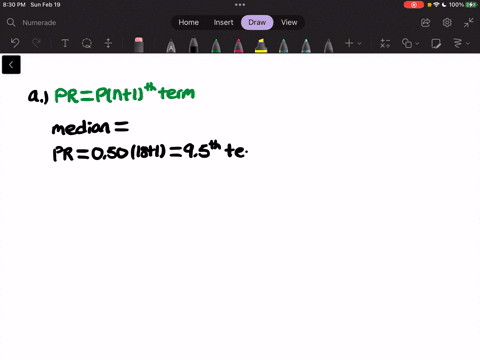Expand the stylus options dropdown chevron
This screenshot has width=480, height=360.
click(468, 43)
